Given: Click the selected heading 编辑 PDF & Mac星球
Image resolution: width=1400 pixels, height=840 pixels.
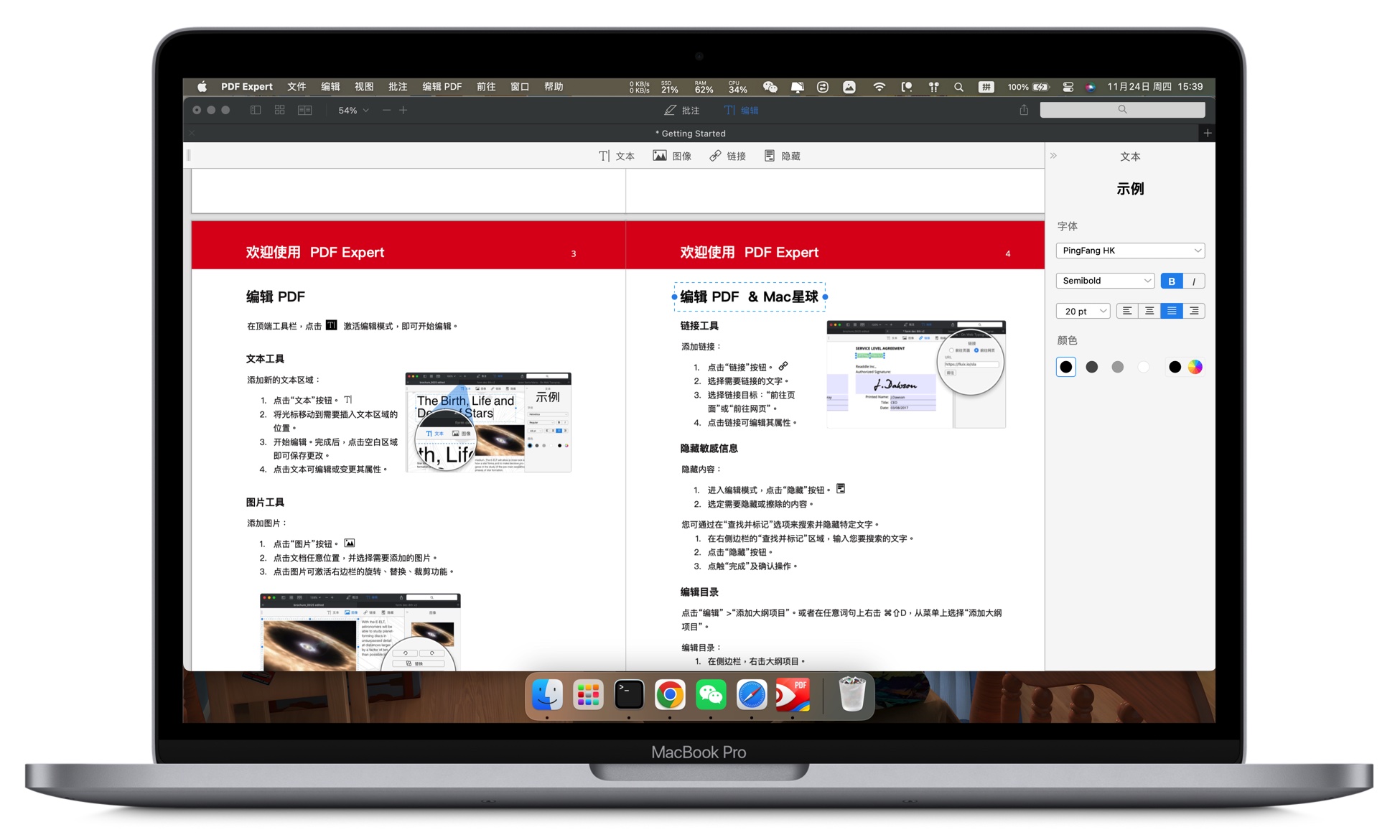Looking at the screenshot, I should (x=750, y=297).
